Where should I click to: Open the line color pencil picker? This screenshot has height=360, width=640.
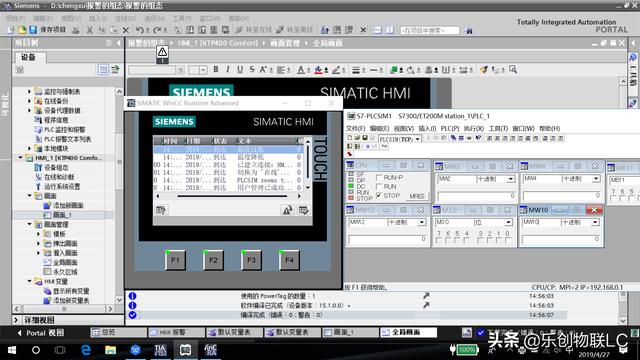(x=336, y=70)
